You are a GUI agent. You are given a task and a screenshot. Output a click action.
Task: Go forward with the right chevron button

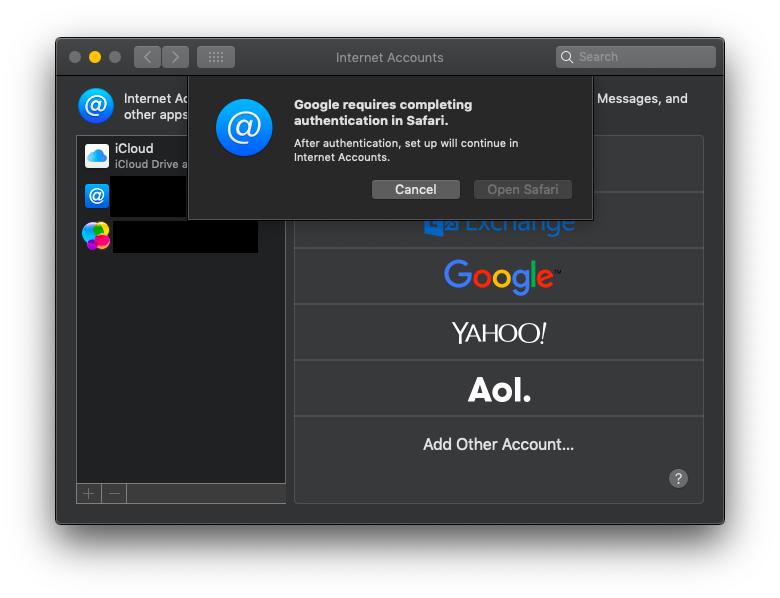point(175,57)
